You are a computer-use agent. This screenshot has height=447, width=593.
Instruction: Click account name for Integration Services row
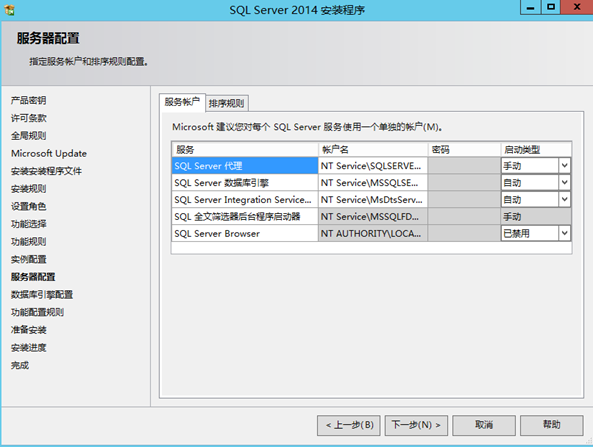click(x=373, y=199)
